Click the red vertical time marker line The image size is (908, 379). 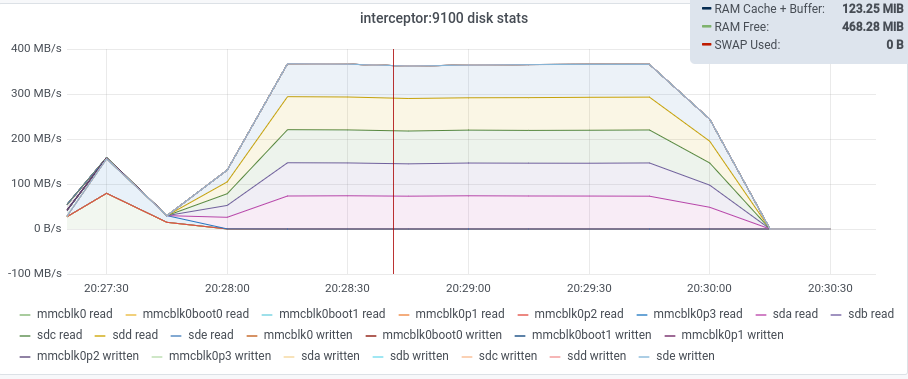coord(393,161)
